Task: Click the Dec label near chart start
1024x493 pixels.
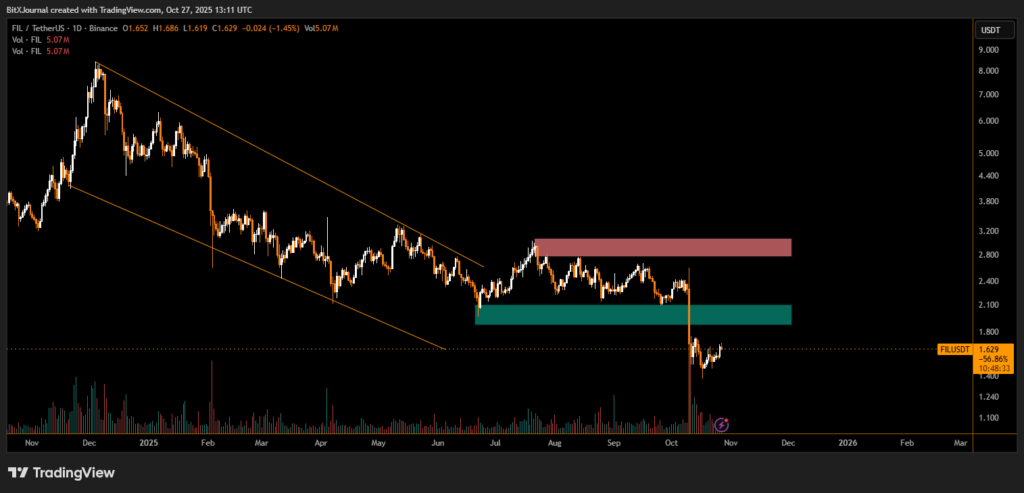Action: (x=89, y=441)
